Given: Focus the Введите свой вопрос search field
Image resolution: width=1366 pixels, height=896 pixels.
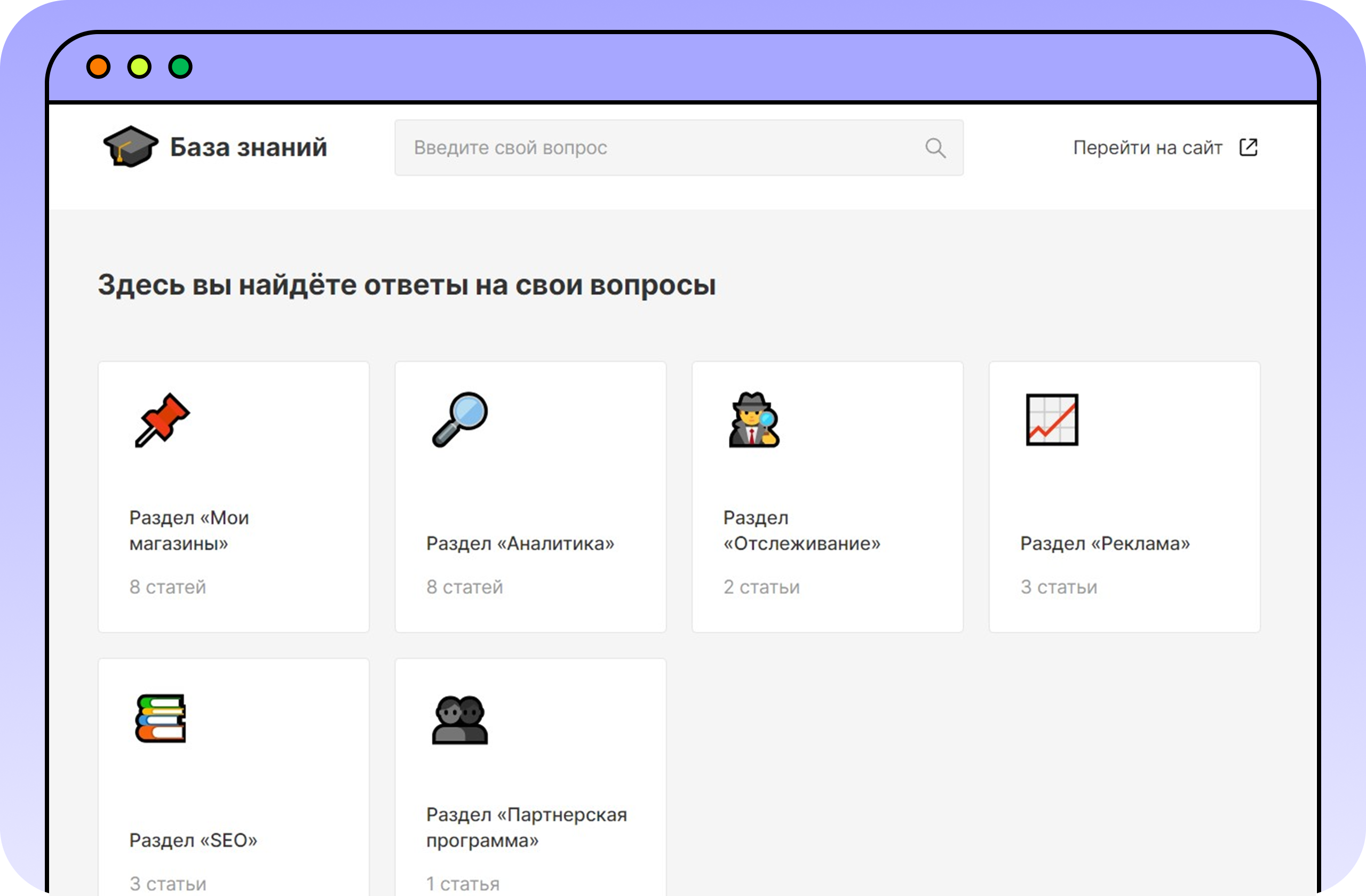Looking at the screenshot, I should [x=679, y=147].
